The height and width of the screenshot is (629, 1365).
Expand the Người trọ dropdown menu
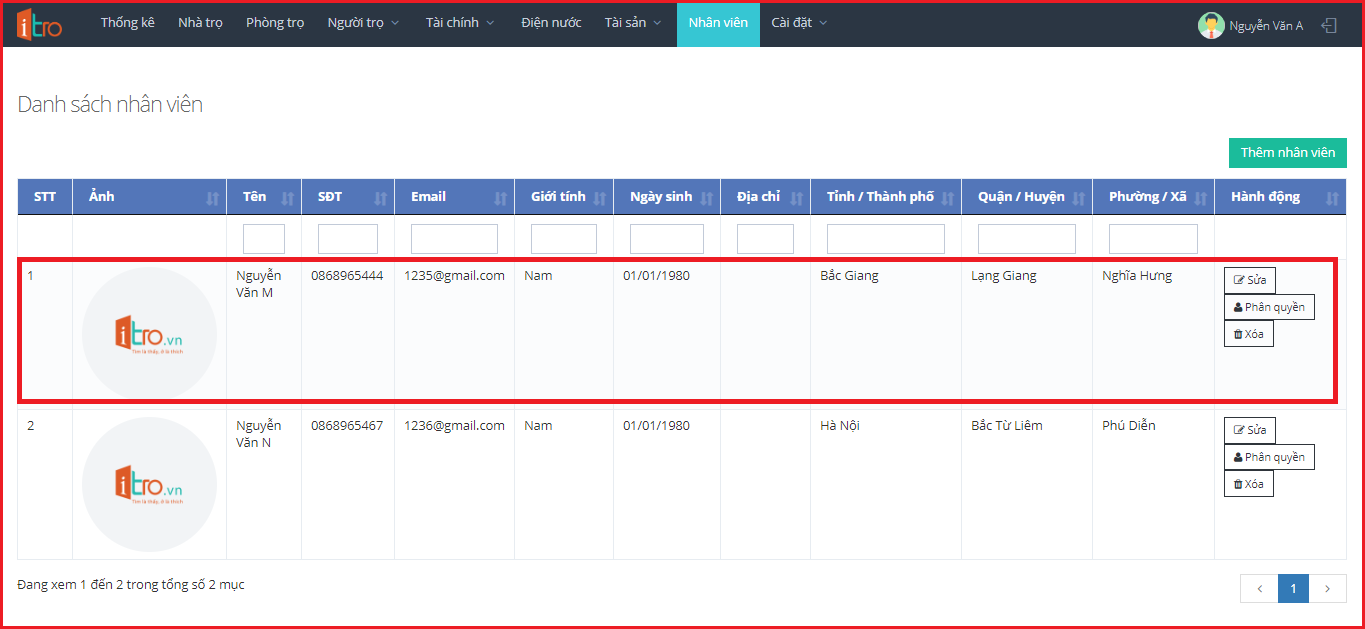point(363,23)
